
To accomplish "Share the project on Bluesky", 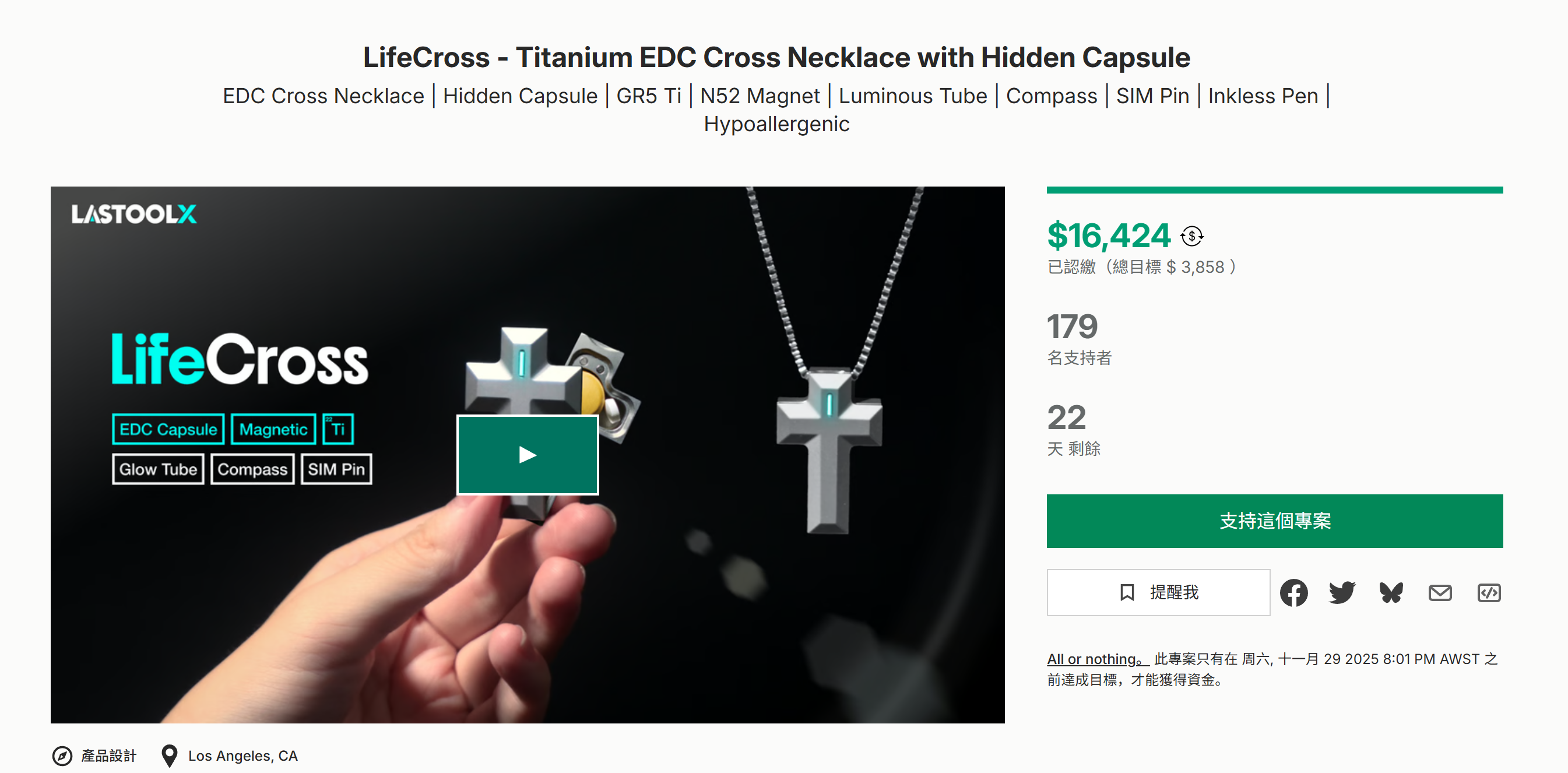I will (x=1391, y=593).
